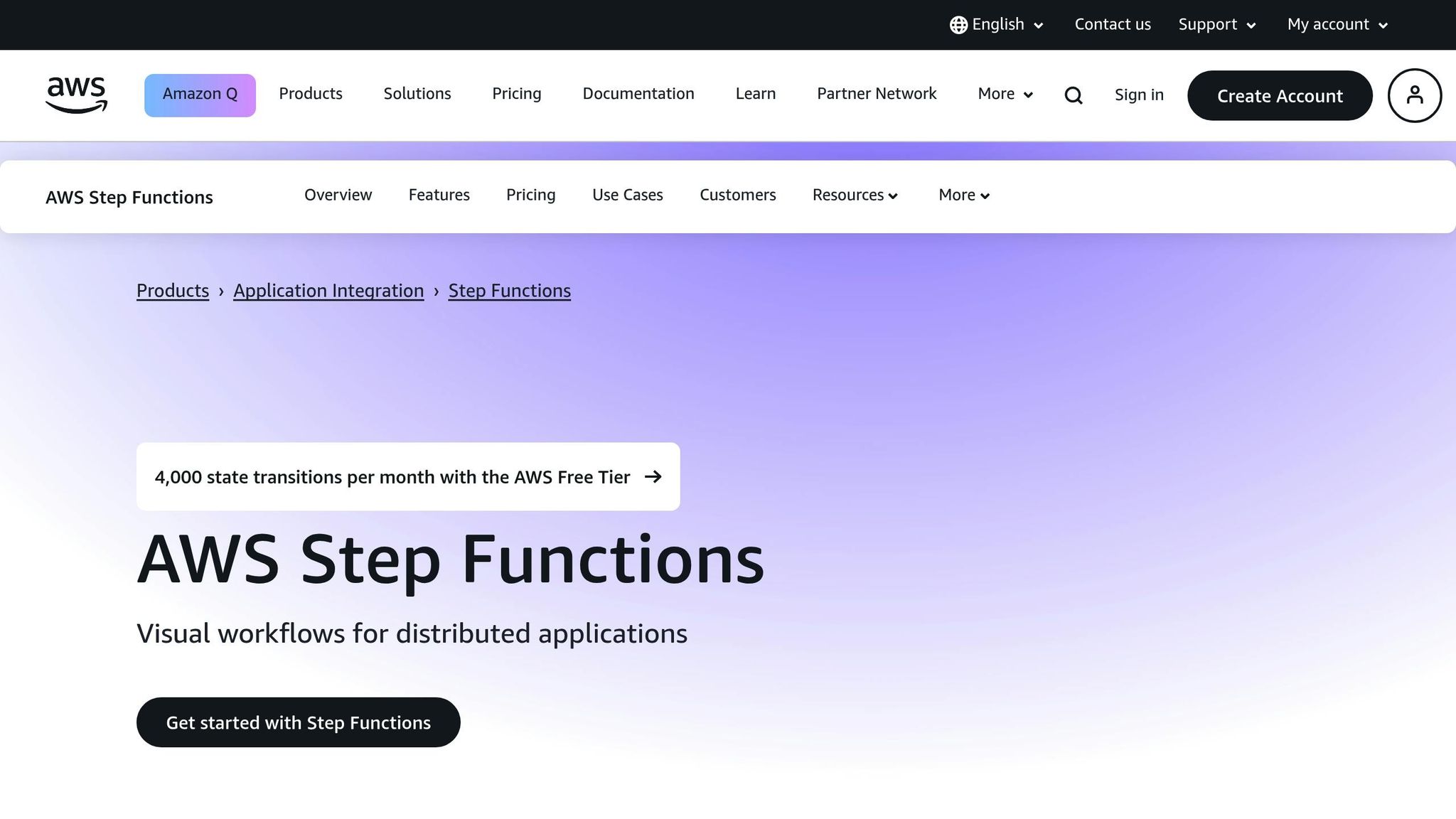This screenshot has height=819, width=1456.
Task: Click the AWS logo
Action: pos(76,95)
